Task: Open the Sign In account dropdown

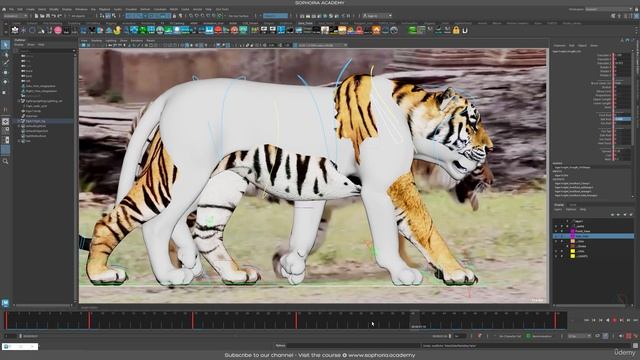Action: (377, 16)
